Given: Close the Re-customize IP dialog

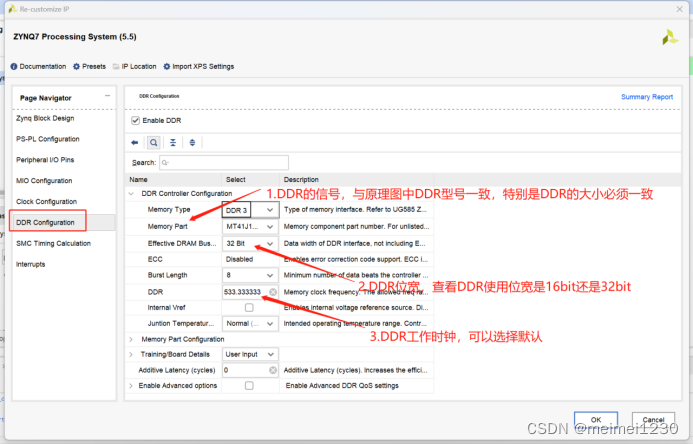Looking at the screenshot, I should click(x=679, y=9).
